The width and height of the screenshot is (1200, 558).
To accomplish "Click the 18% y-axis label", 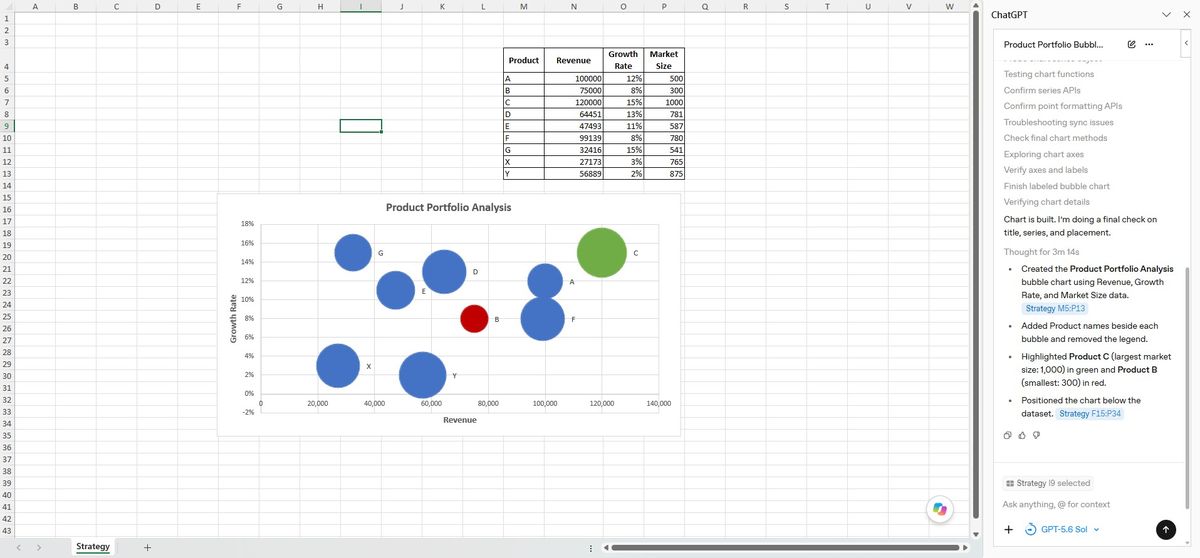I will 247,224.
